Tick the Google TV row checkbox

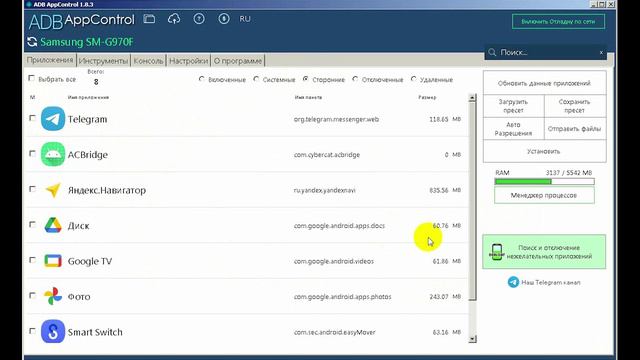tap(32, 260)
